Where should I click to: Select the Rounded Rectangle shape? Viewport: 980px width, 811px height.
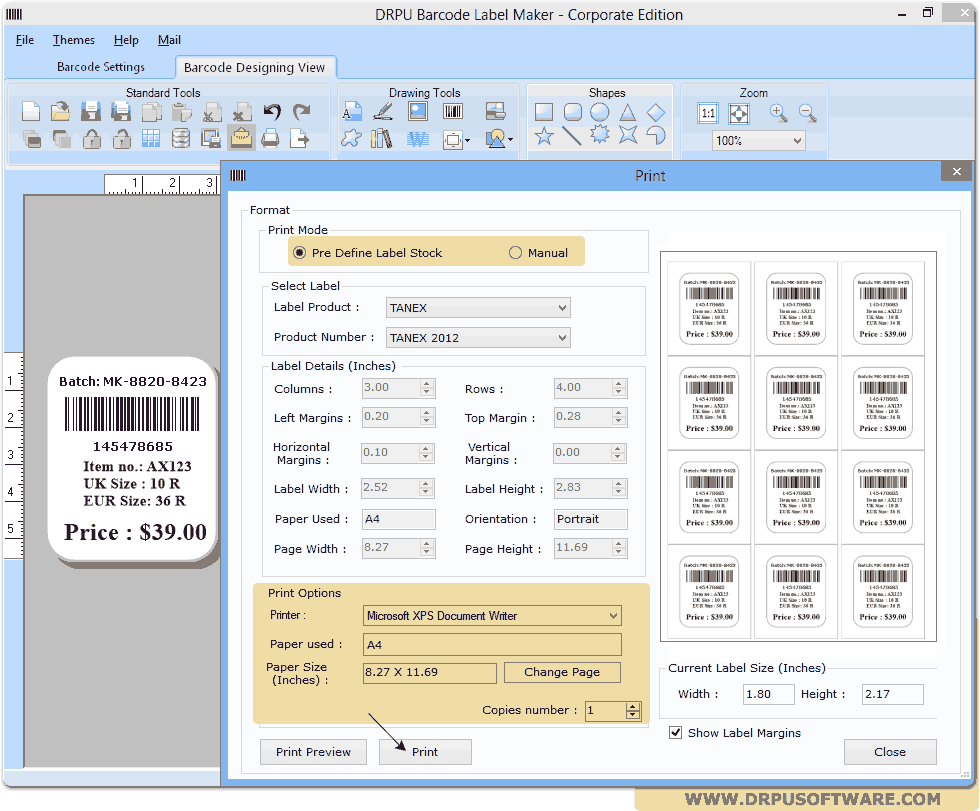click(x=572, y=112)
